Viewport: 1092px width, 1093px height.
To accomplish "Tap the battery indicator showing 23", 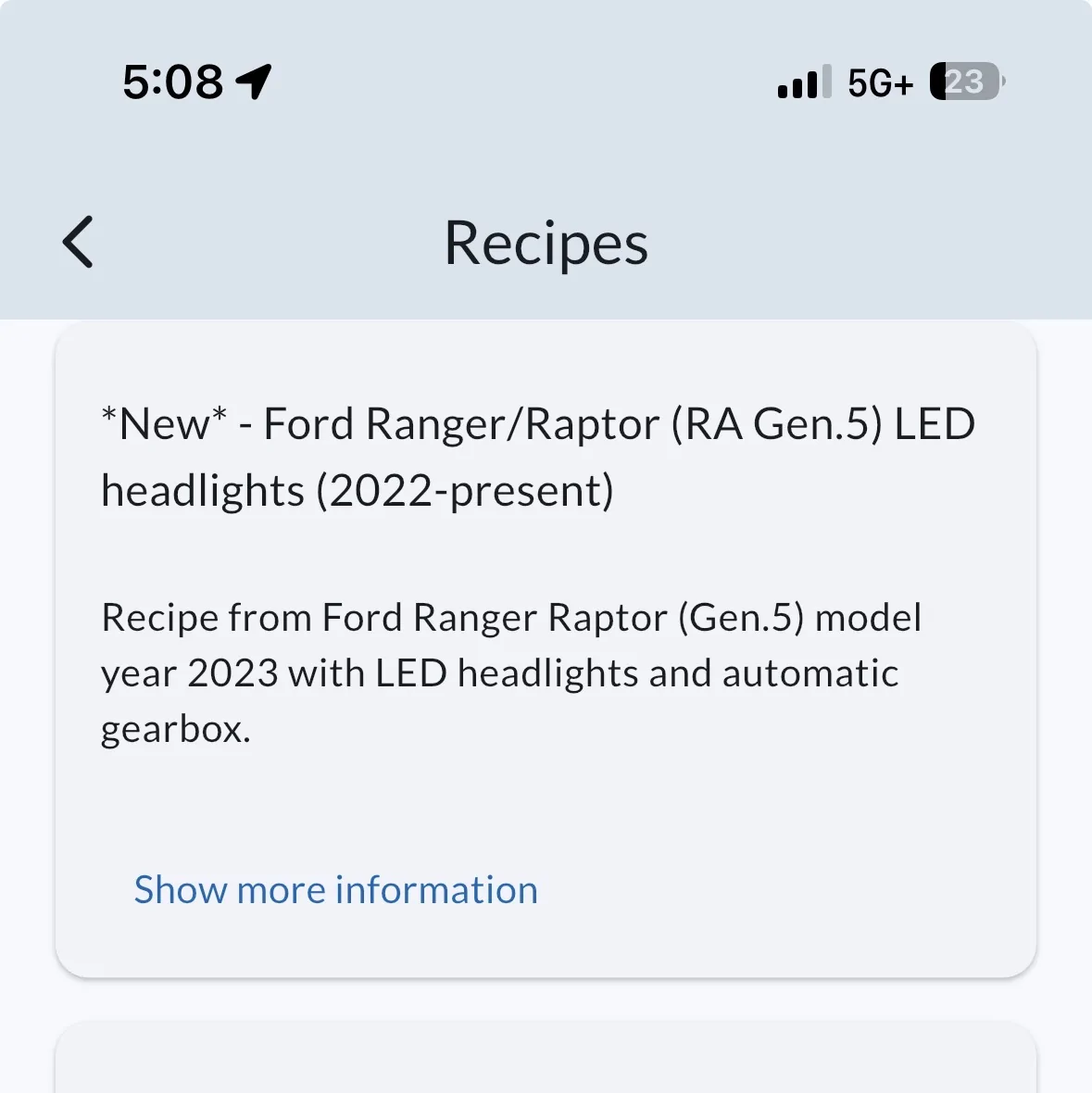I will (967, 82).
